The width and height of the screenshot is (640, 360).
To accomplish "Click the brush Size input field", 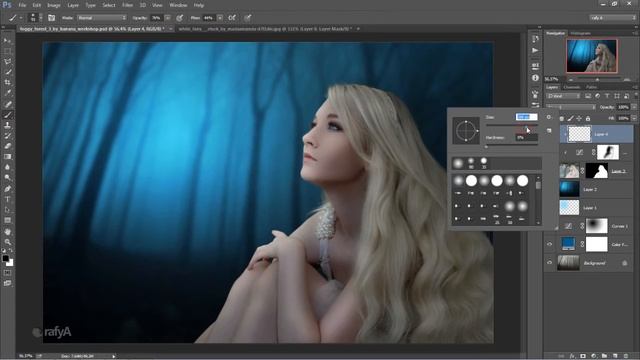I will [x=527, y=117].
